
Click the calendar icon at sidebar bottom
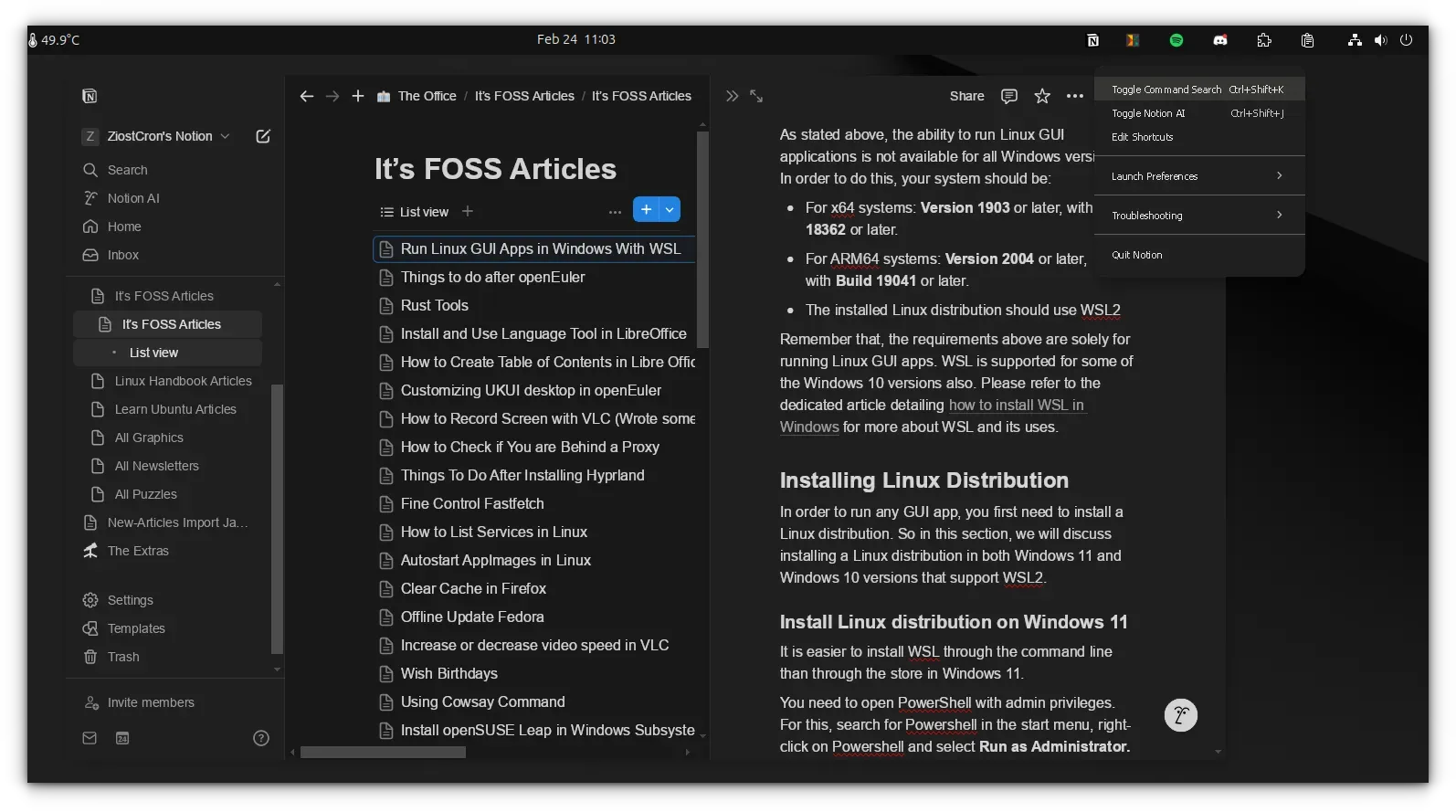(x=122, y=738)
